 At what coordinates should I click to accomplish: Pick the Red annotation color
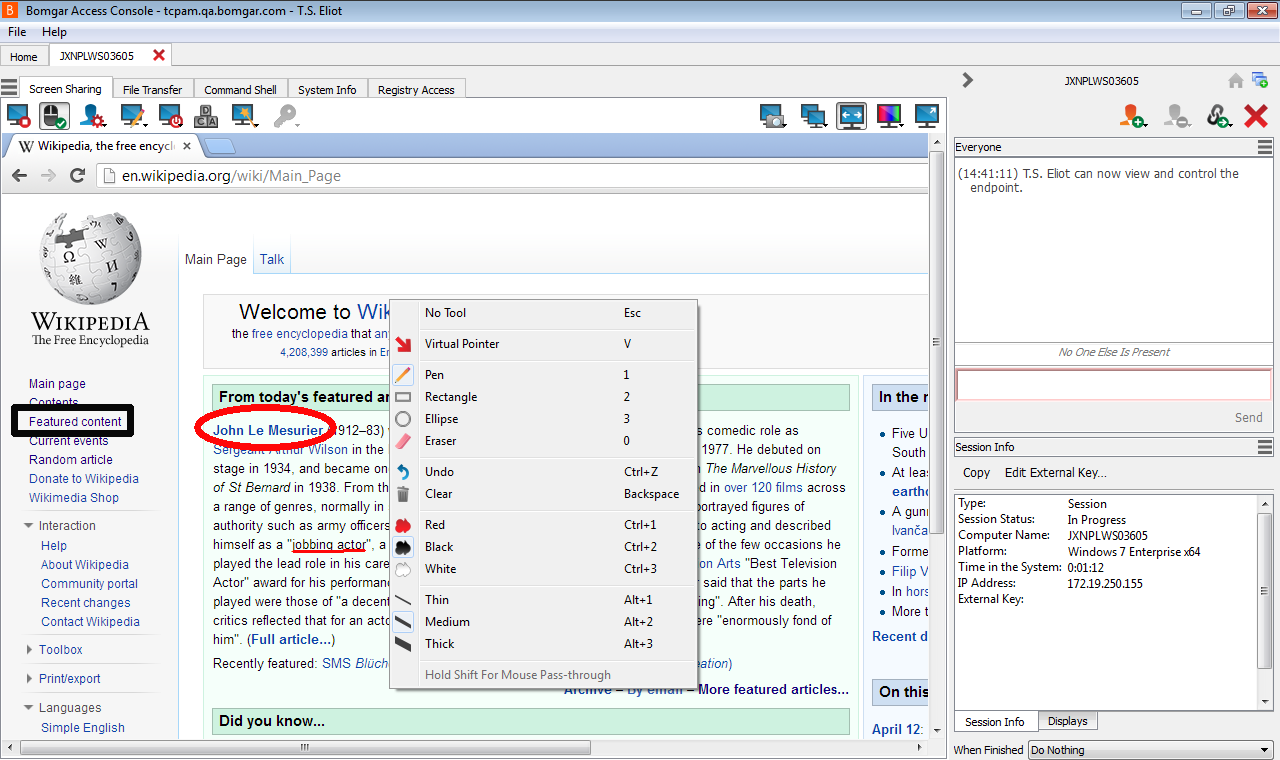pyautogui.click(x=543, y=525)
